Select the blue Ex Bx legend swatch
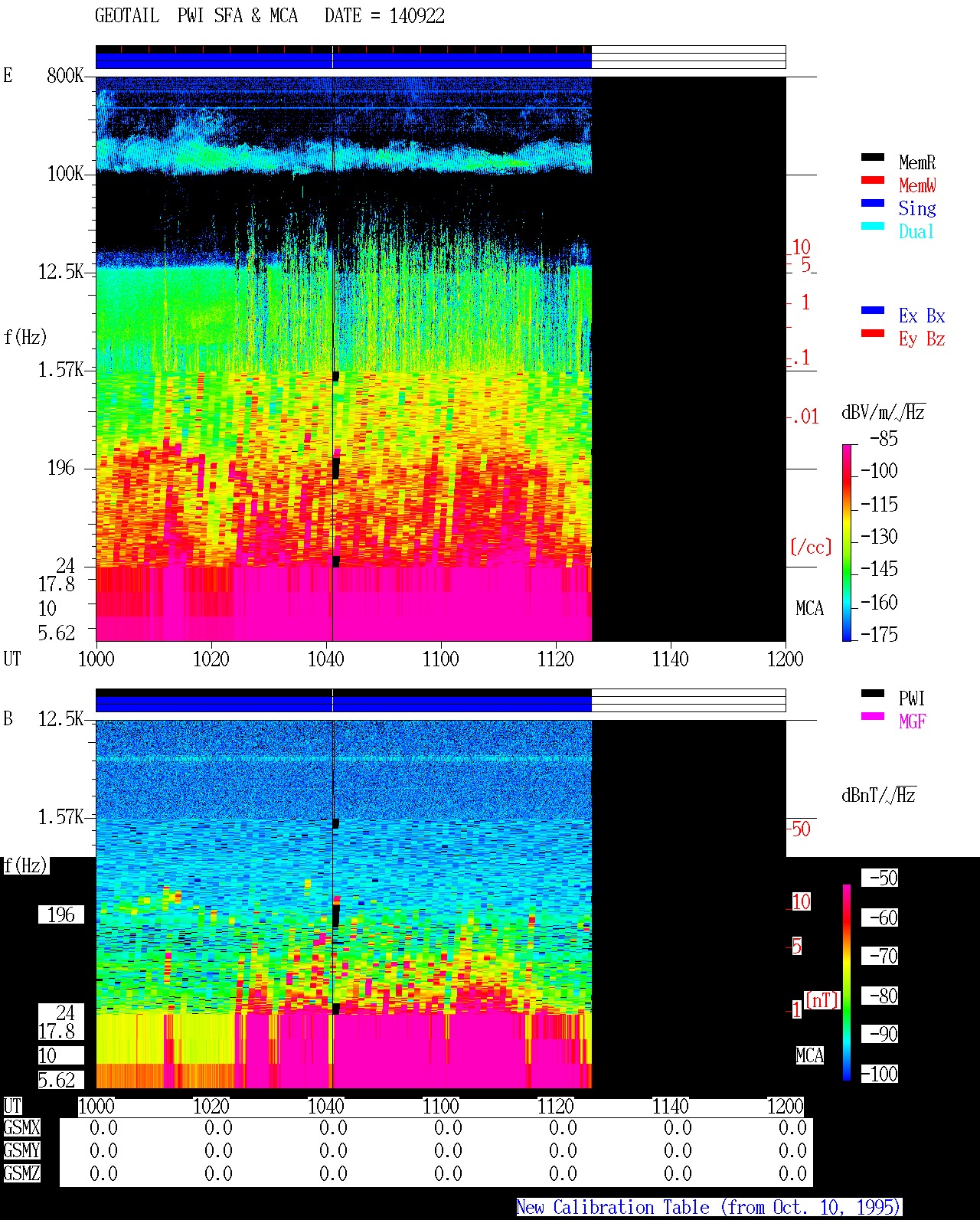Image resolution: width=980 pixels, height=1220 pixels. pos(873,310)
